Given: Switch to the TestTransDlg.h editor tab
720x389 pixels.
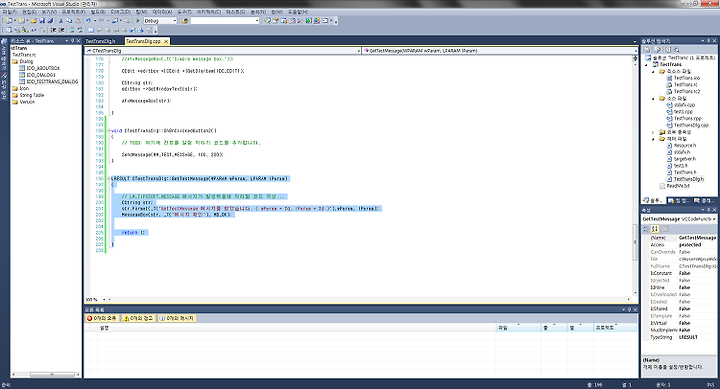Looking at the screenshot, I should coord(101,41).
